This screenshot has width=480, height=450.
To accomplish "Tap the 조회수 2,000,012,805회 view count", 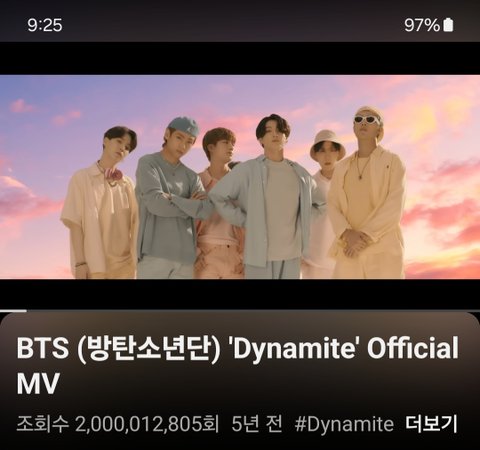I will pos(118,424).
